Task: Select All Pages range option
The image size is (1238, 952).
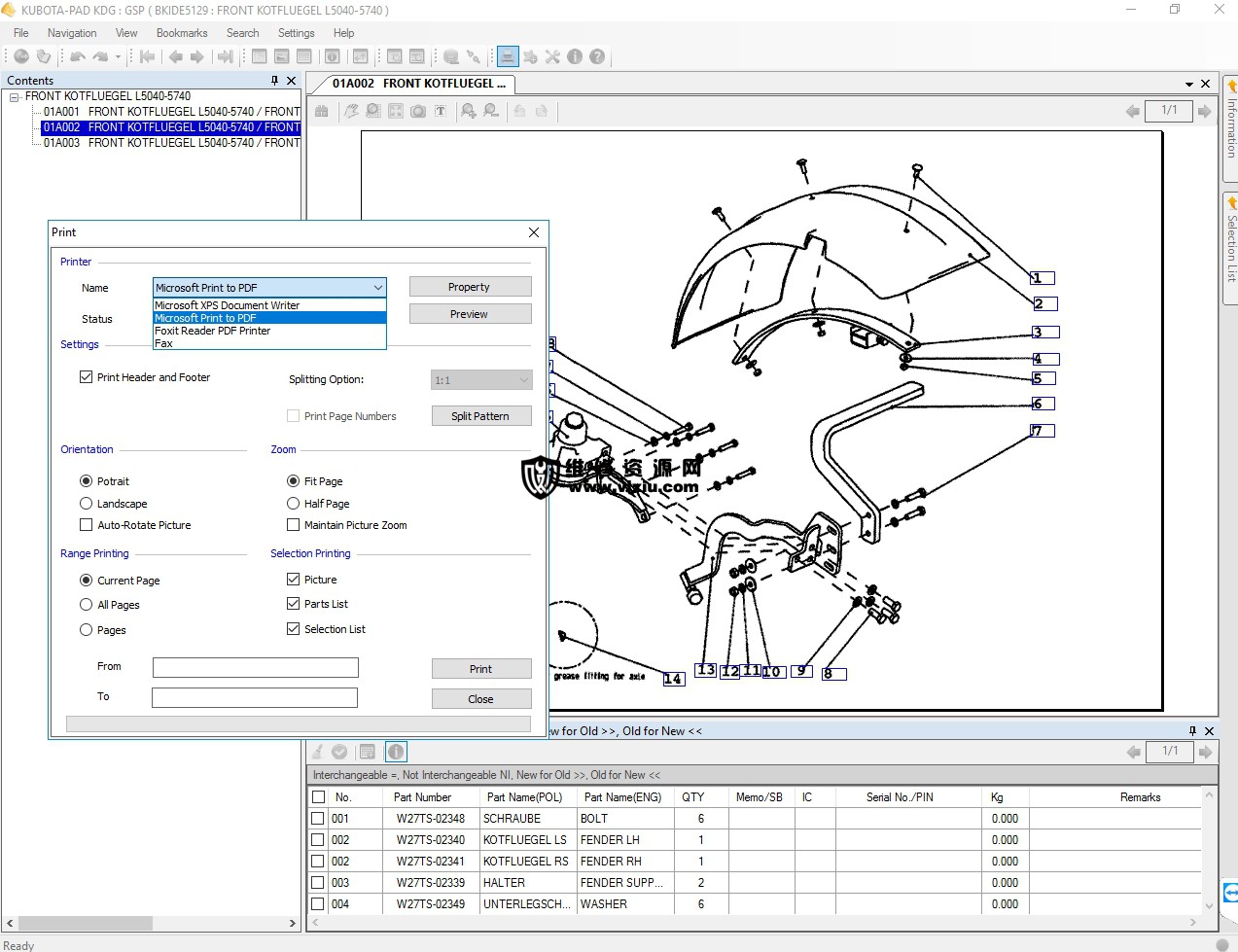Action: [87, 605]
